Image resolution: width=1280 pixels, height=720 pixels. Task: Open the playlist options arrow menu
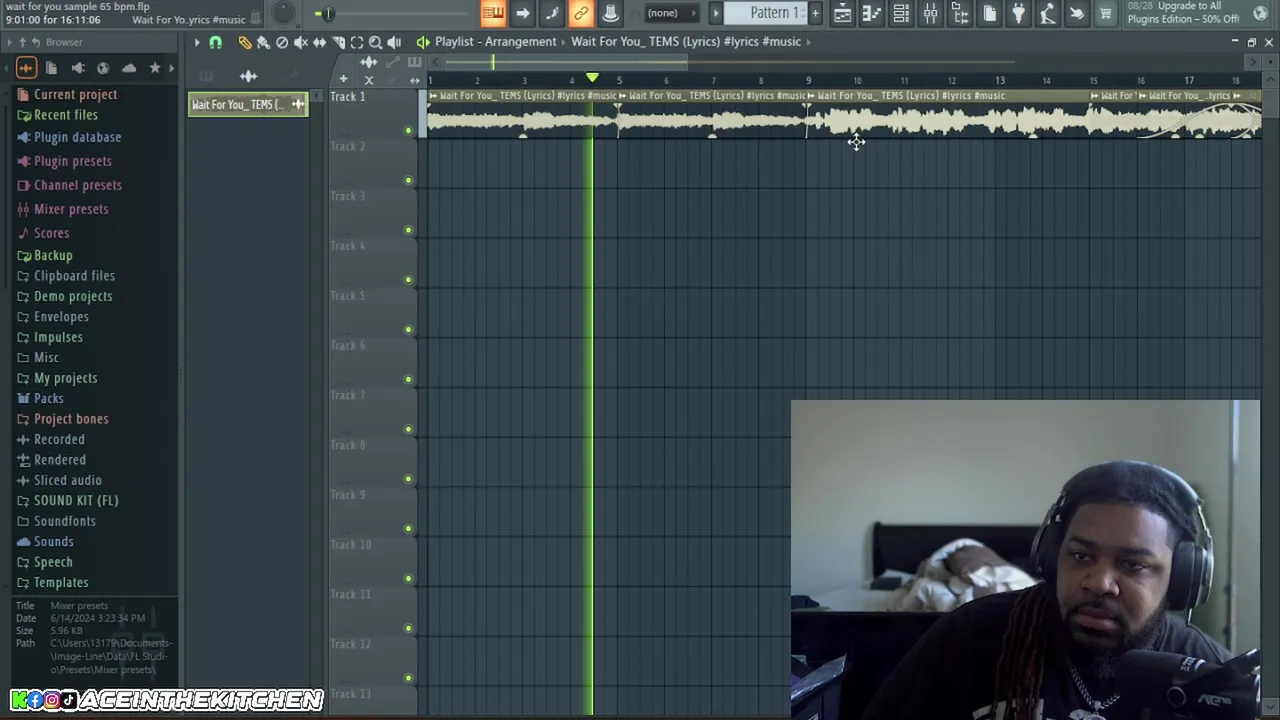(x=197, y=42)
